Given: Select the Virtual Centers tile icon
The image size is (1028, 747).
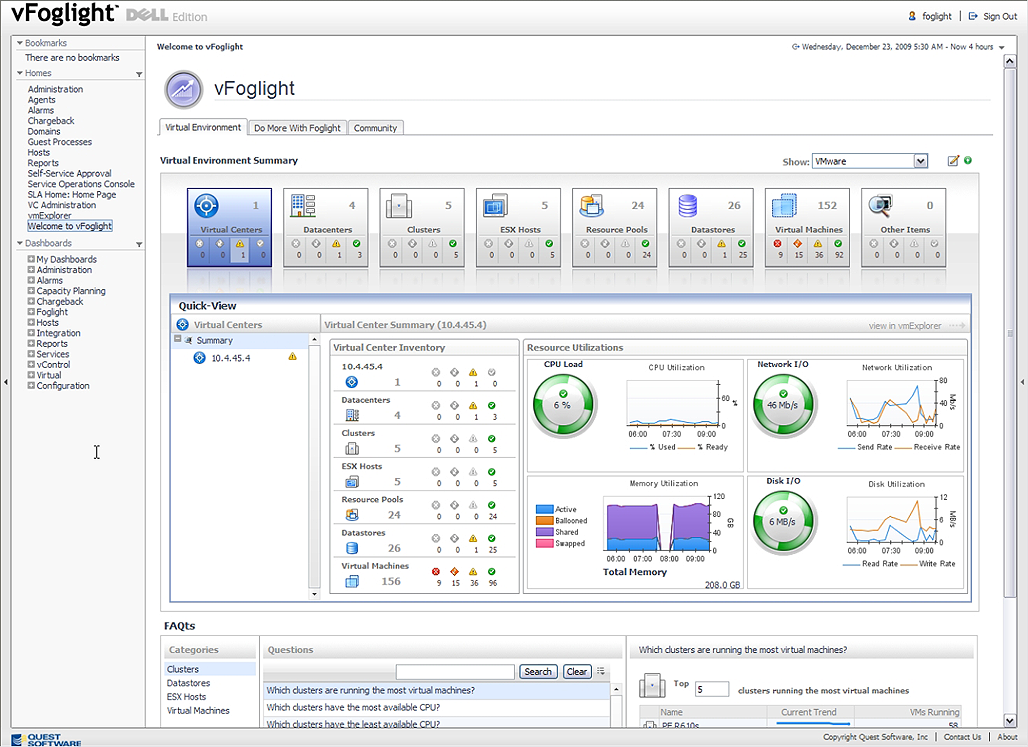Looking at the screenshot, I should click(x=206, y=206).
